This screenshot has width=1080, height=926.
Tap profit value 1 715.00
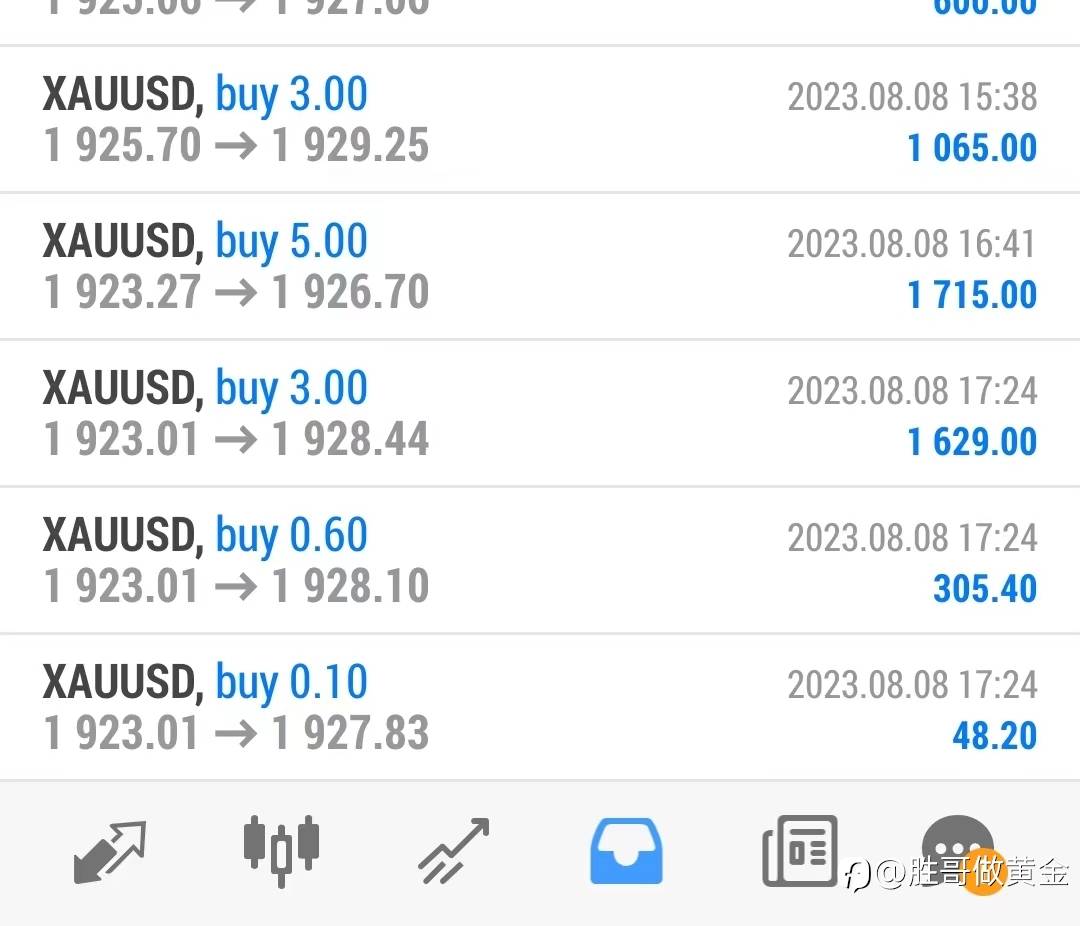pyautogui.click(x=972, y=295)
